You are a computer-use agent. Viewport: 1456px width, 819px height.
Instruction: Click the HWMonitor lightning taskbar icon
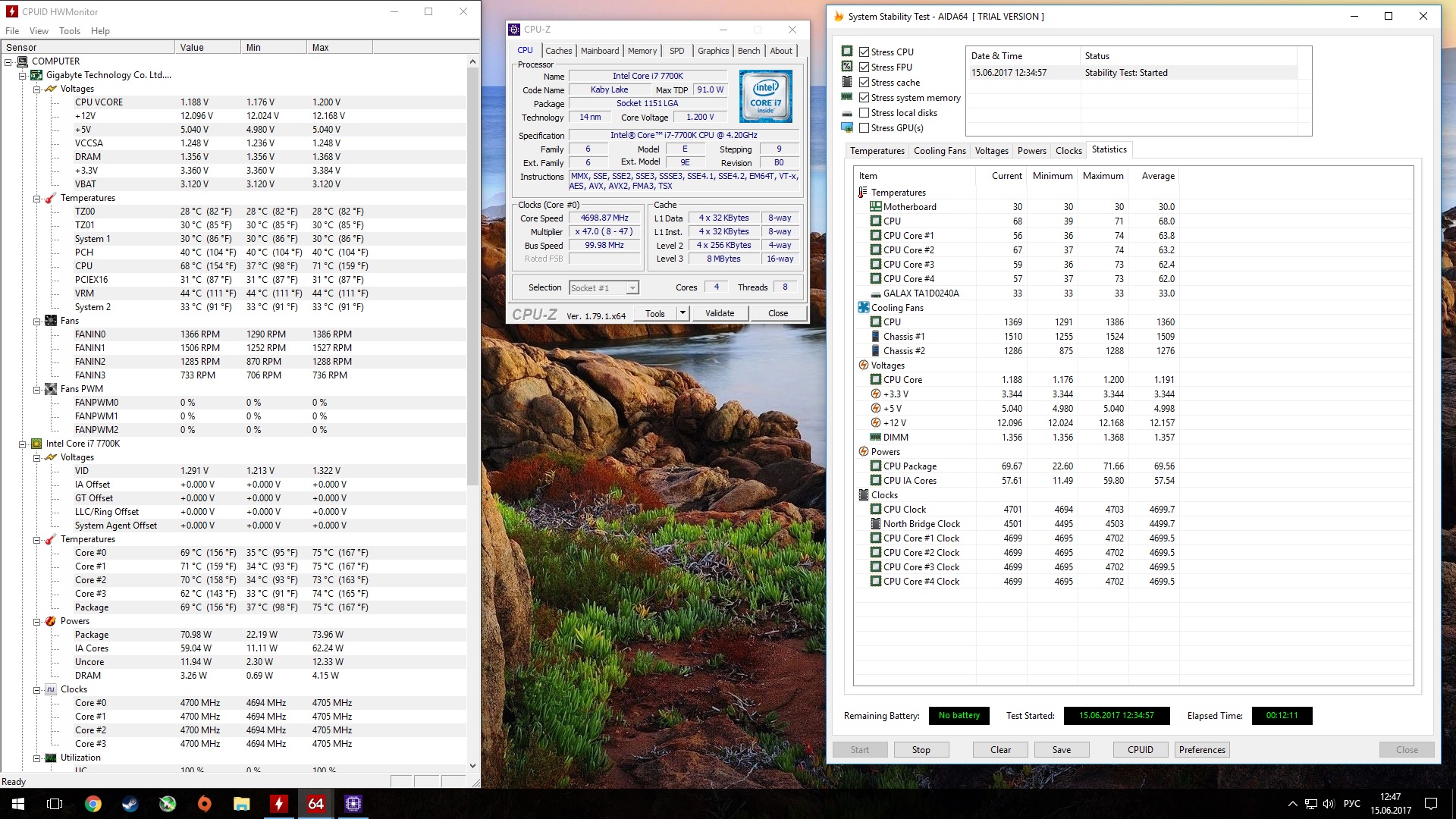tap(279, 804)
